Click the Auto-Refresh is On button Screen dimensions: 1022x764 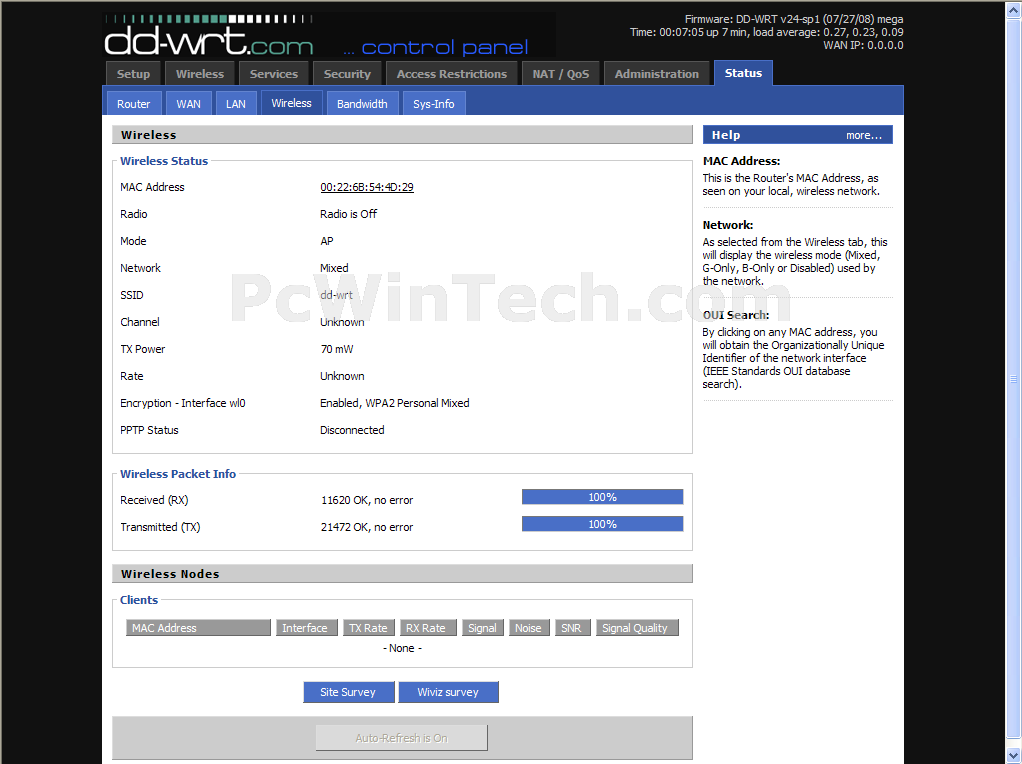(402, 738)
